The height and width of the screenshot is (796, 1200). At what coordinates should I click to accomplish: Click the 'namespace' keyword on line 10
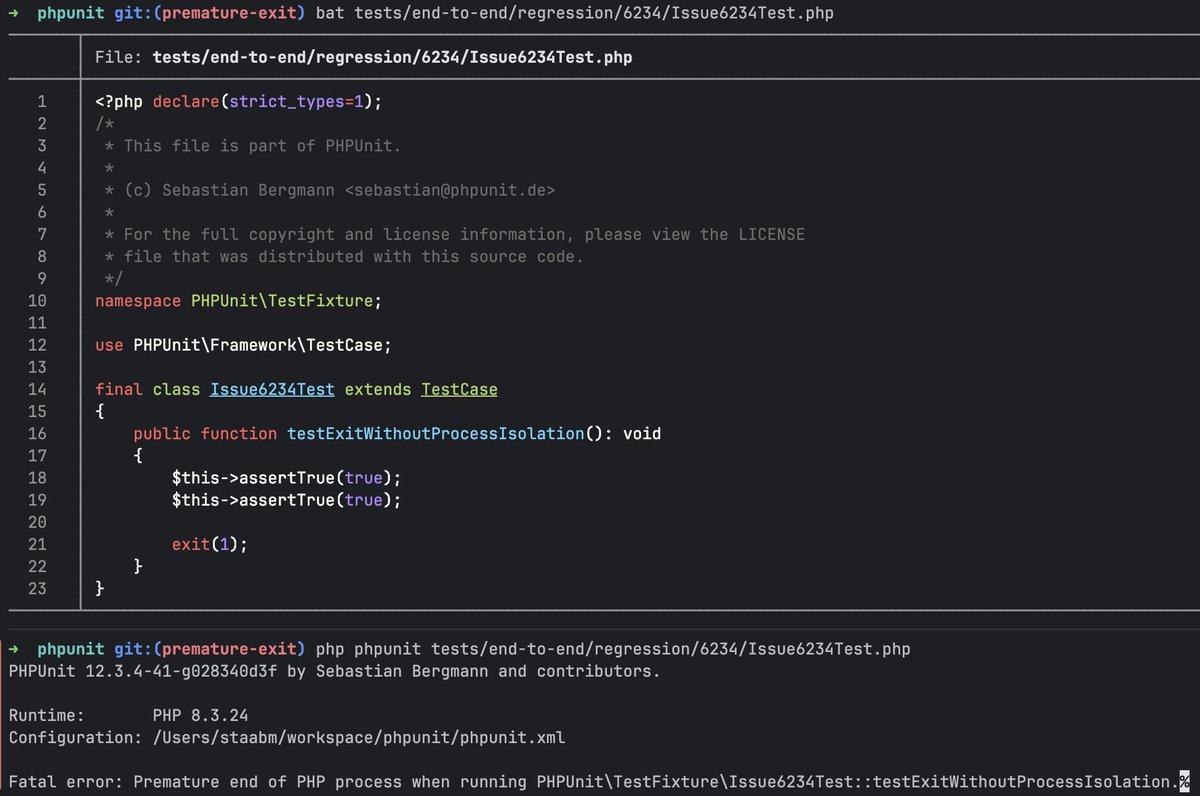138,300
